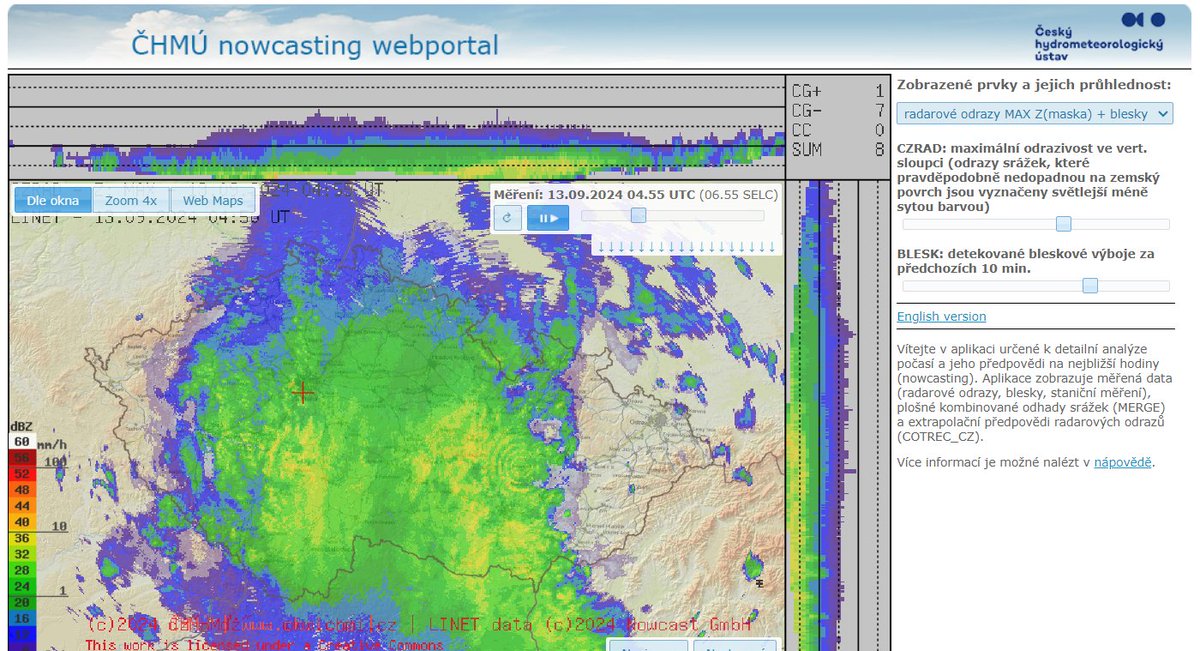Toggle the pause/play animation button
The width and height of the screenshot is (1200, 651).
[x=548, y=217]
